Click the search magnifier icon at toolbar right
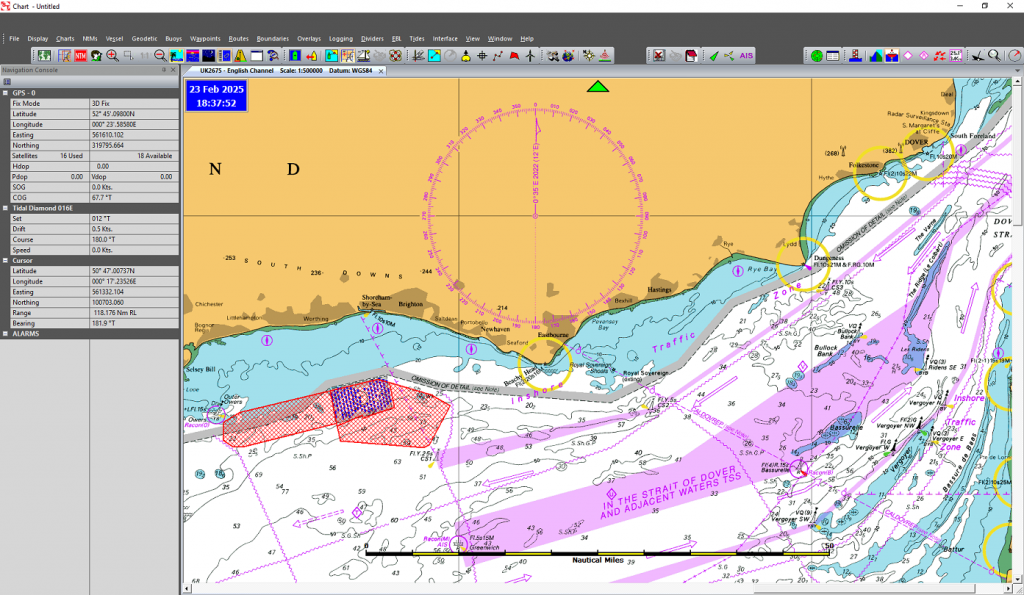Image resolution: width=1024 pixels, height=595 pixels. (x=994, y=56)
